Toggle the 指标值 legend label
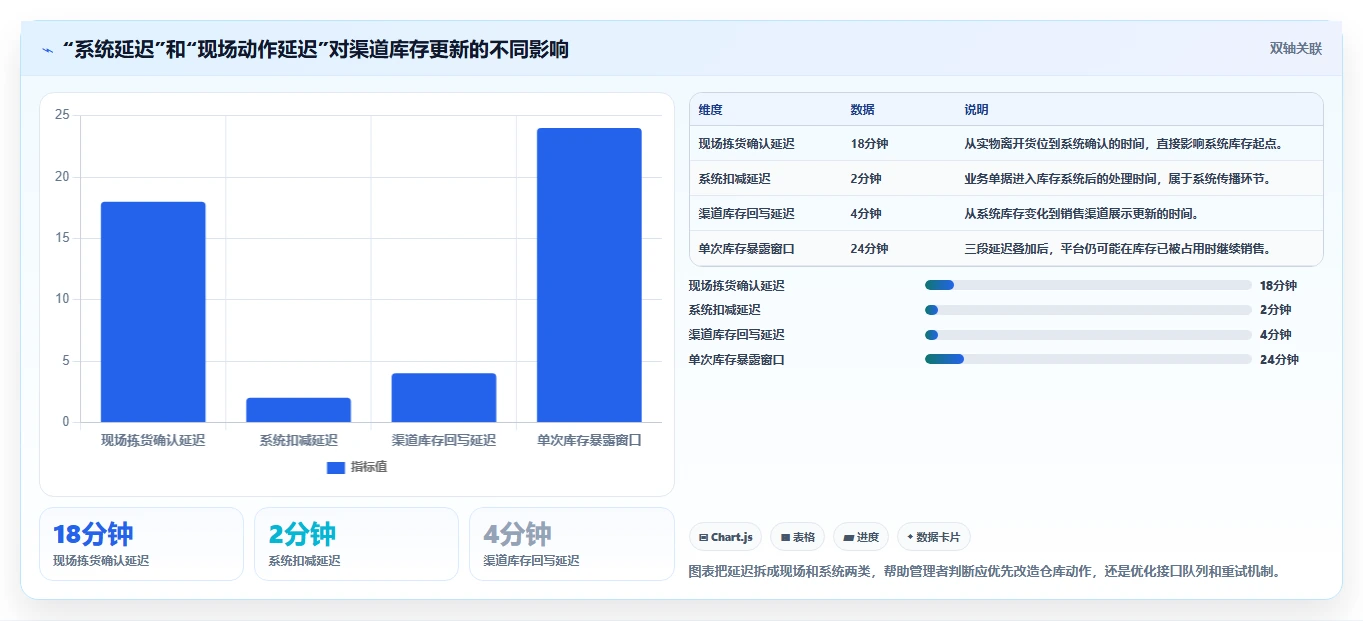The height and width of the screenshot is (621, 1363). click(x=369, y=467)
